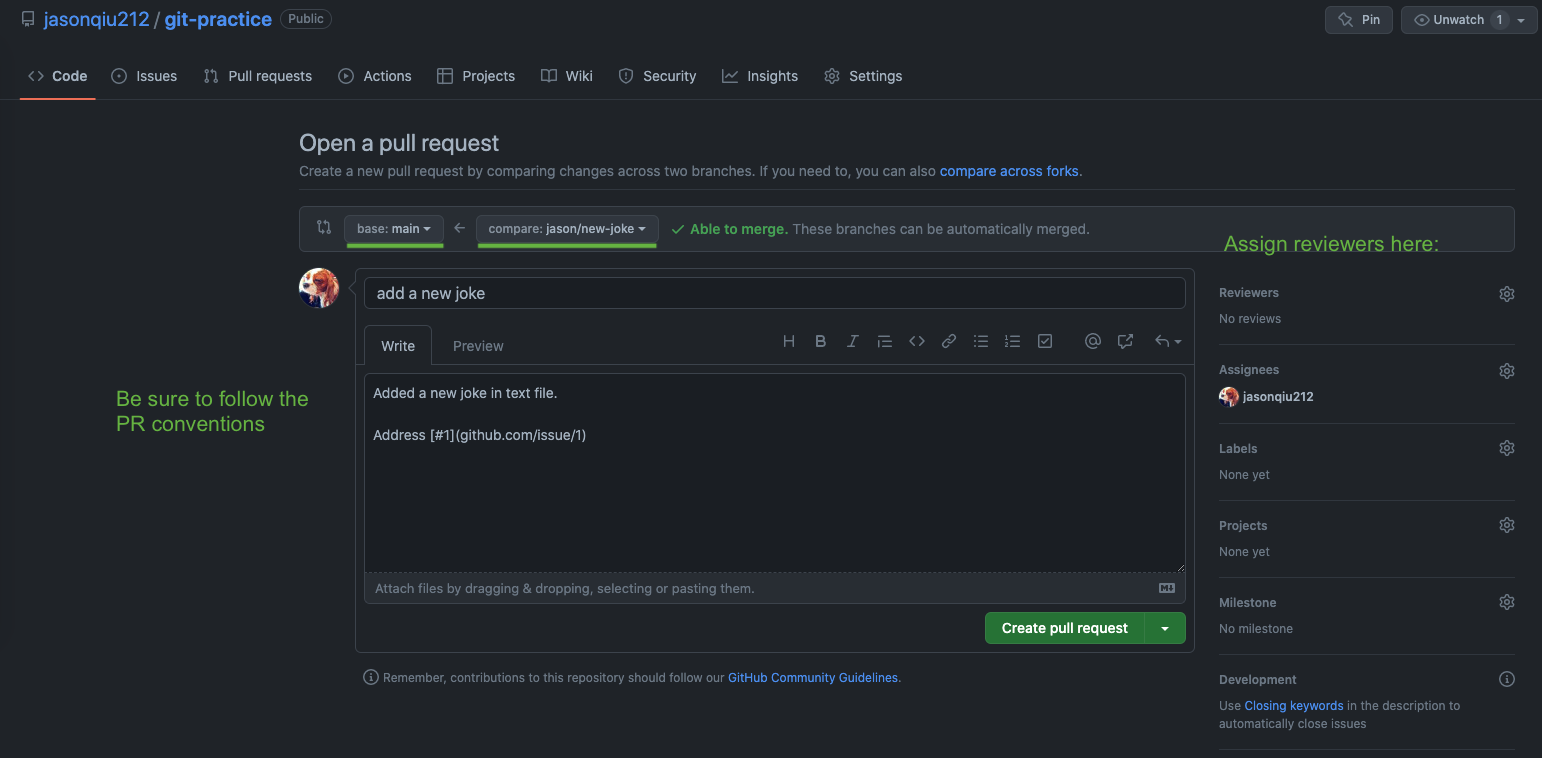Reference an issue with the cross-reference icon
Image resolution: width=1542 pixels, height=758 pixels.
click(1125, 341)
